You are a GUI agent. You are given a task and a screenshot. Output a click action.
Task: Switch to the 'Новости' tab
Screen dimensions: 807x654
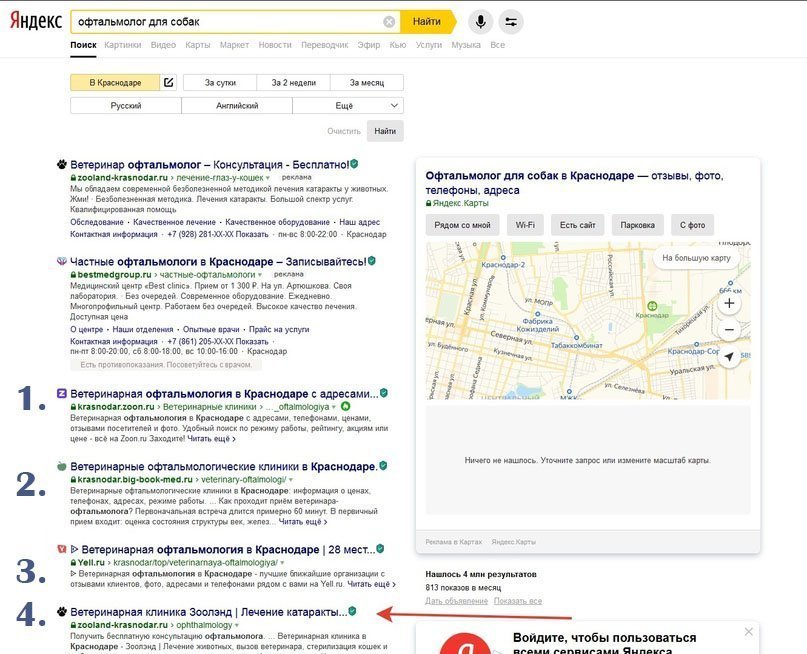[275, 45]
